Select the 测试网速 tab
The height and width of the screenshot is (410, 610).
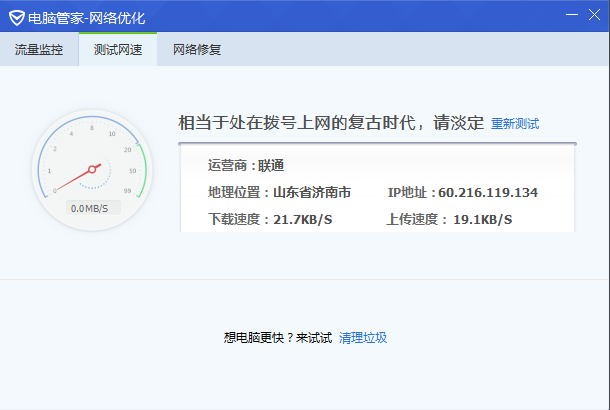coord(118,50)
